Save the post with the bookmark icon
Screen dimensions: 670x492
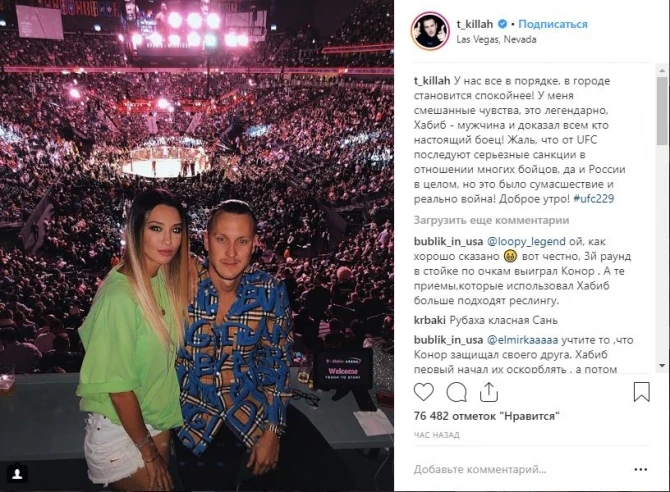(641, 392)
